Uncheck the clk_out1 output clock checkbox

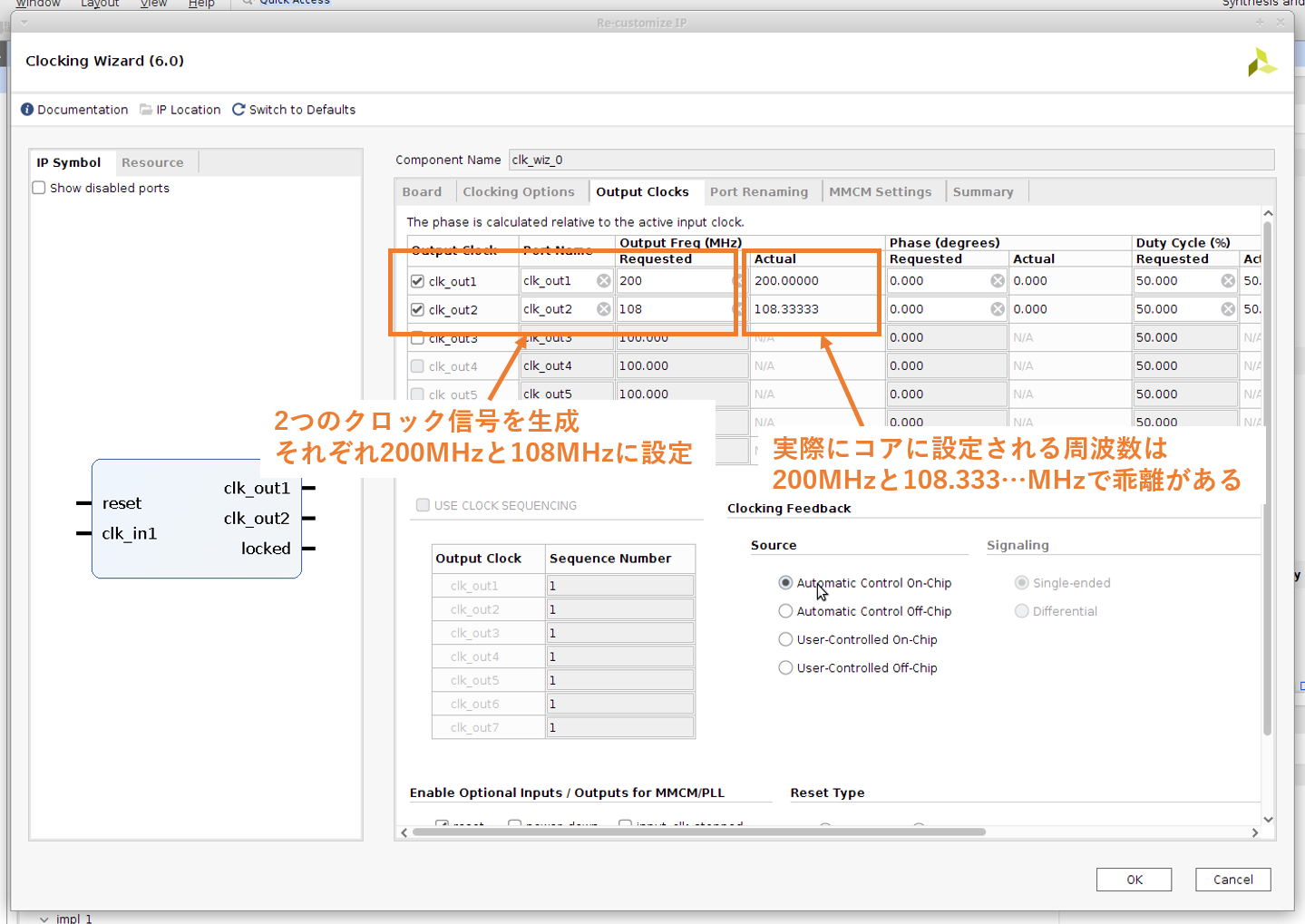click(418, 281)
